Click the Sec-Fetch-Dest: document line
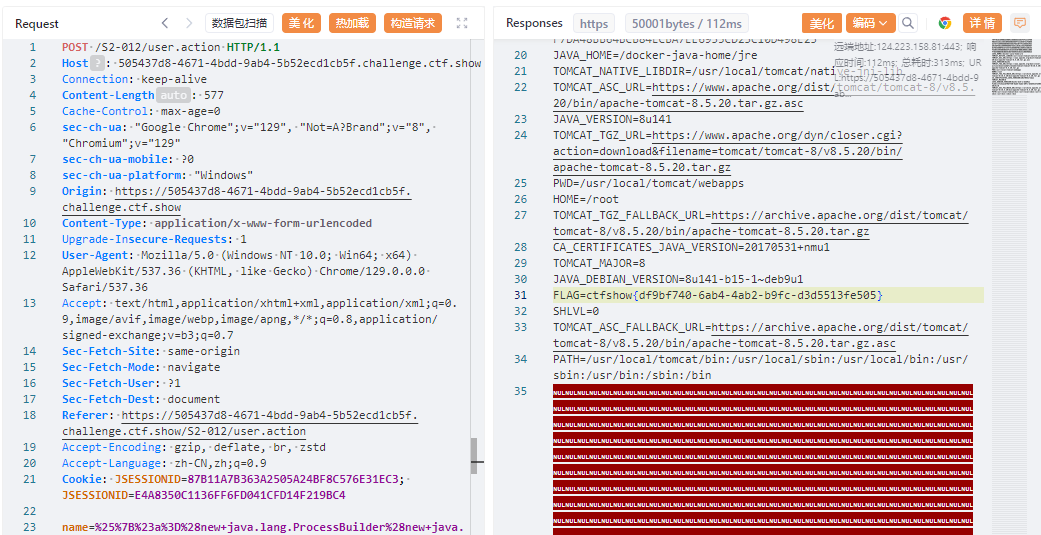The height and width of the screenshot is (535, 1041). click(x=141, y=399)
